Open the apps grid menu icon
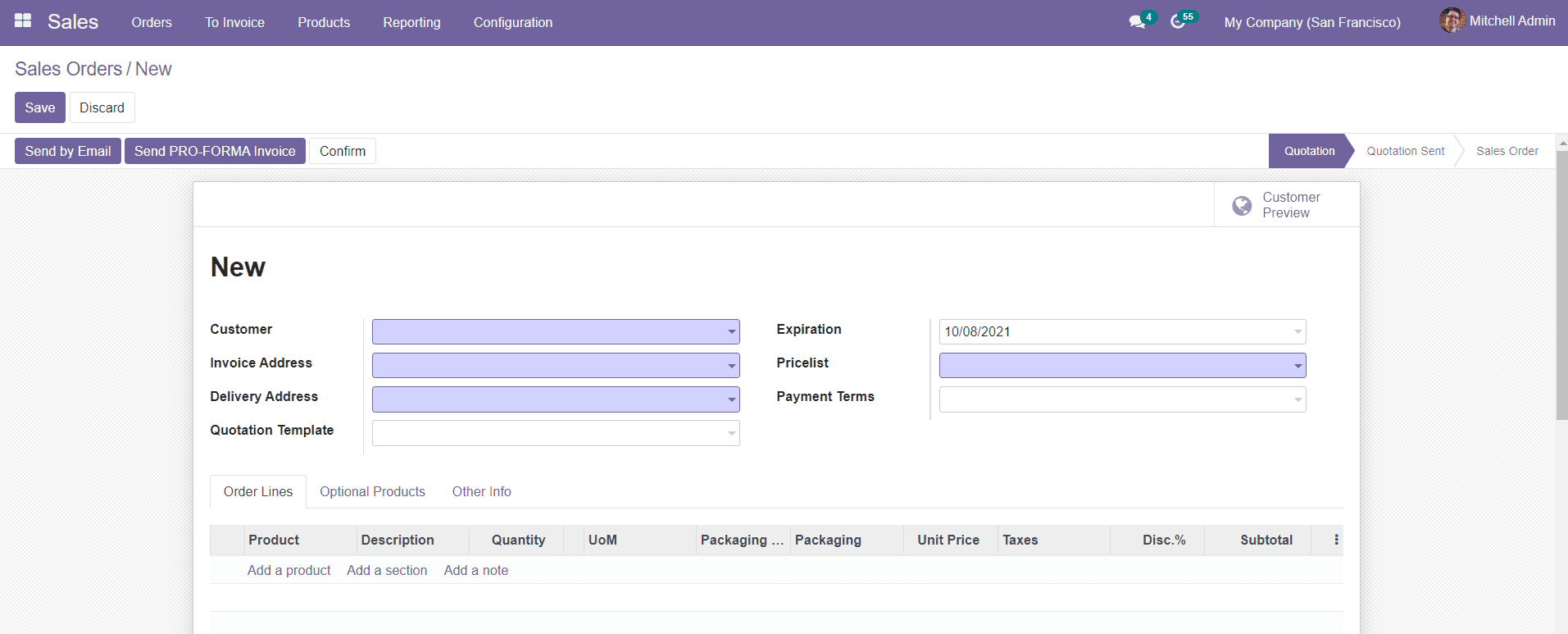This screenshot has width=1568, height=634. pyautogui.click(x=23, y=21)
